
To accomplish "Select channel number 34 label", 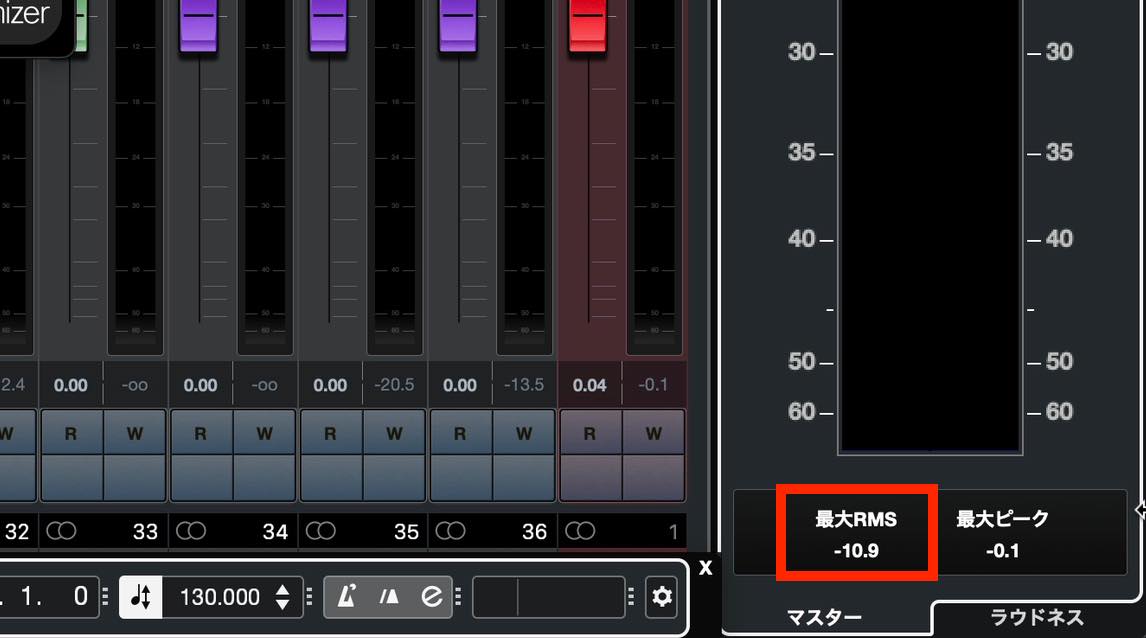I will 275,531.
